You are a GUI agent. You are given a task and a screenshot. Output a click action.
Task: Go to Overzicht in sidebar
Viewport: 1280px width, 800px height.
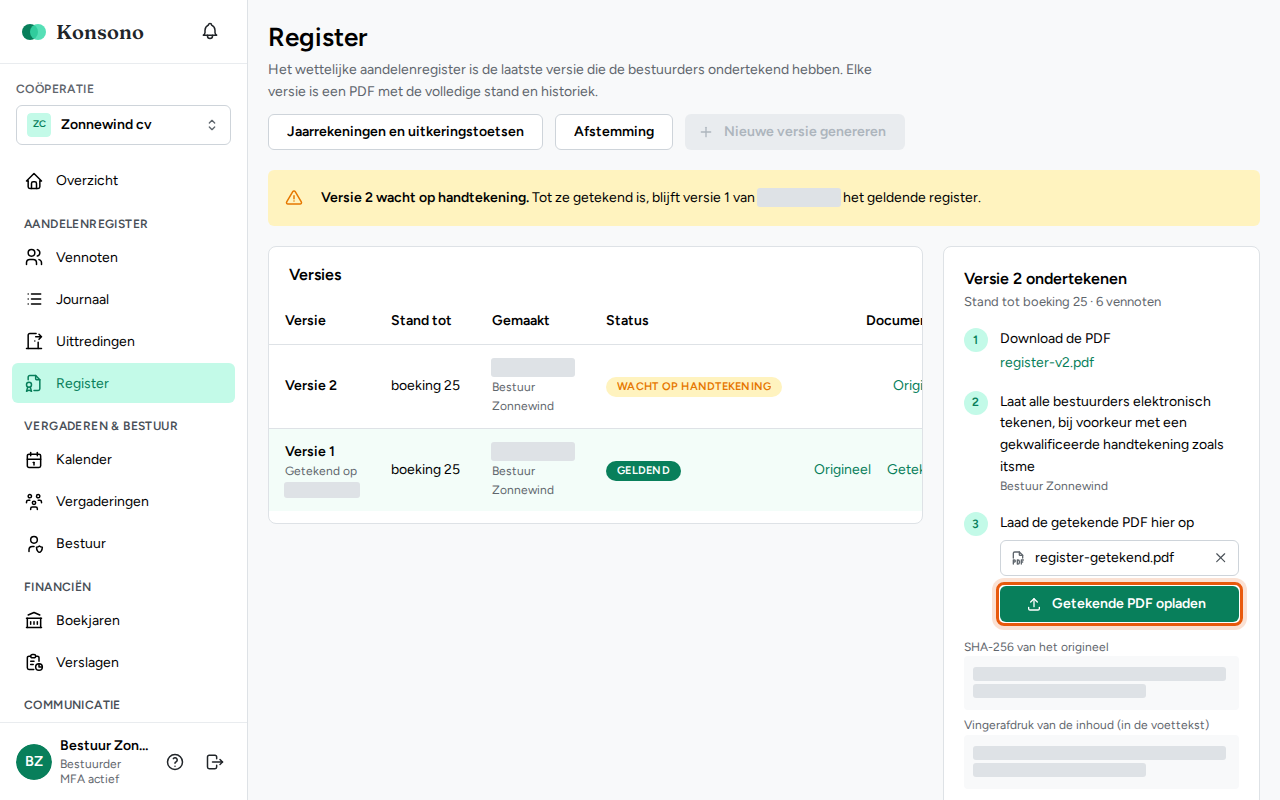(123, 181)
